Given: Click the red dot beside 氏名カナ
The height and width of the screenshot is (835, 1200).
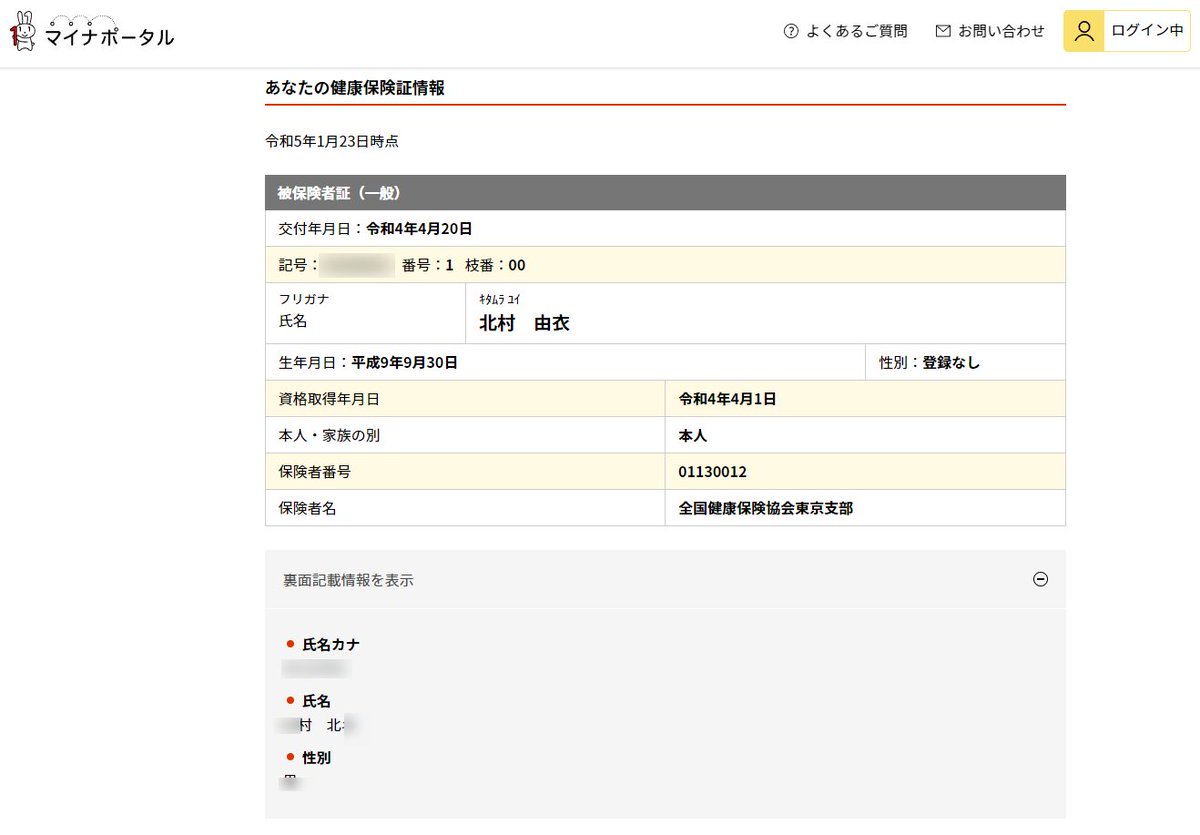Looking at the screenshot, I should coord(291,645).
